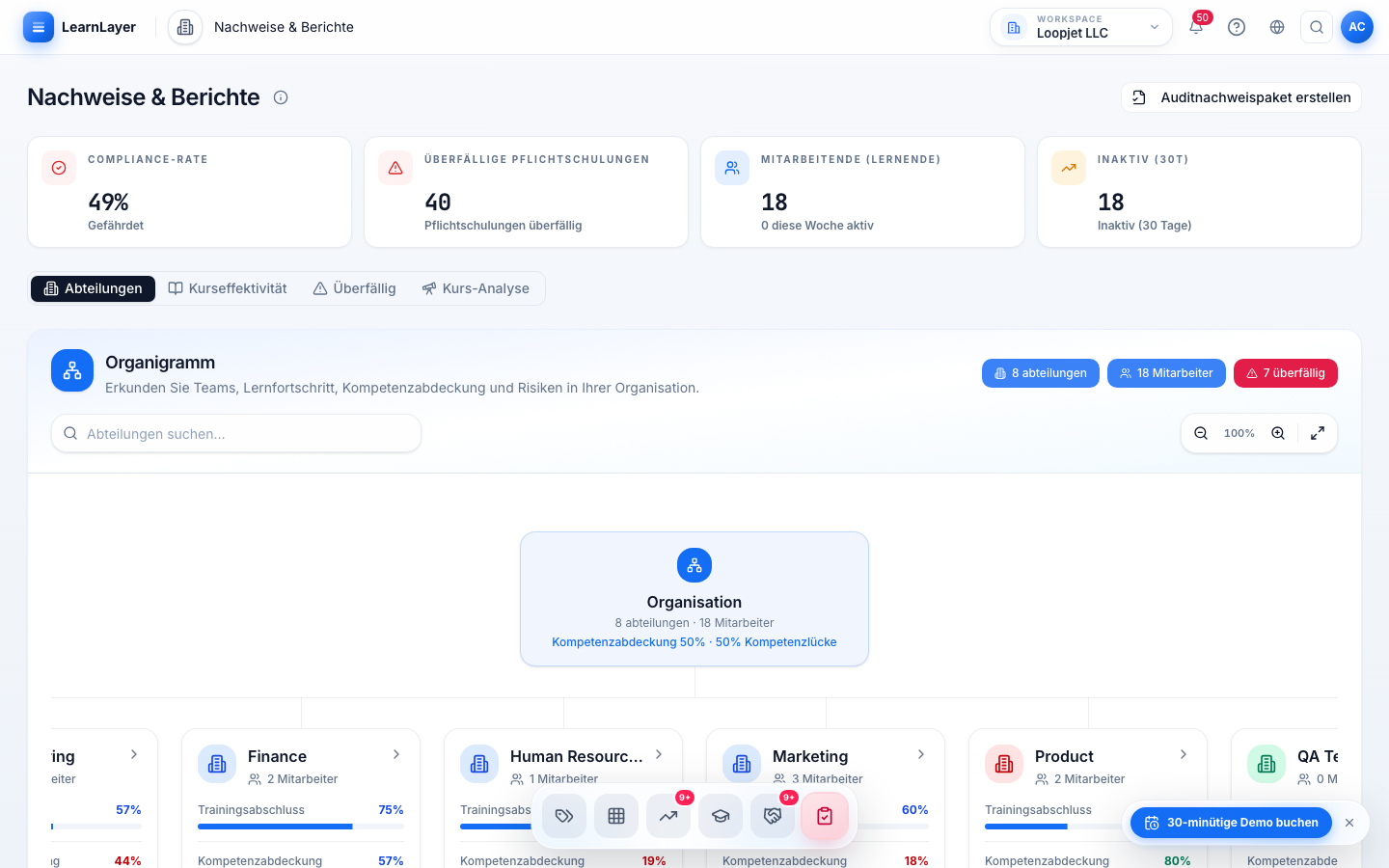The height and width of the screenshot is (868, 1389).
Task: Select the central Organisation node card
Action: (694, 599)
